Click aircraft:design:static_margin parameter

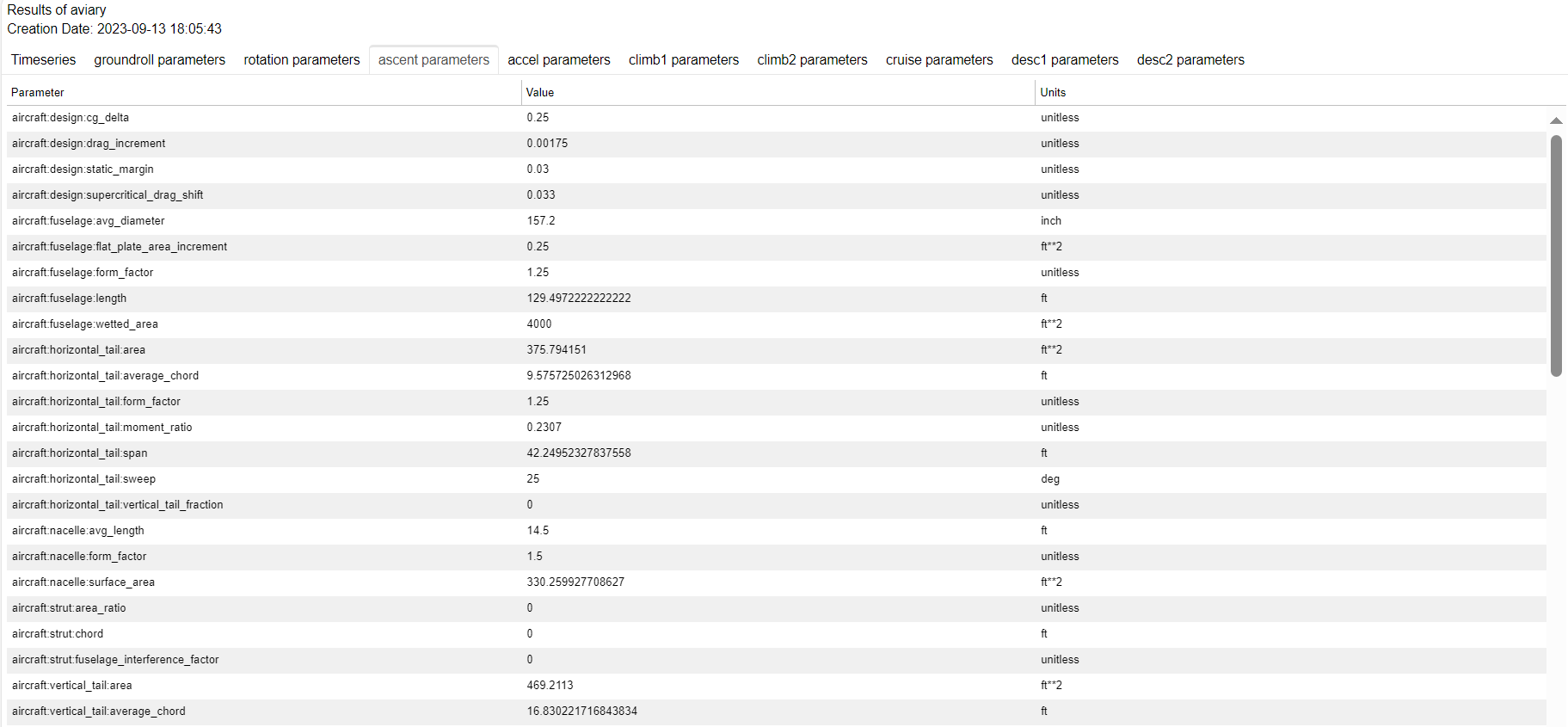coord(83,169)
